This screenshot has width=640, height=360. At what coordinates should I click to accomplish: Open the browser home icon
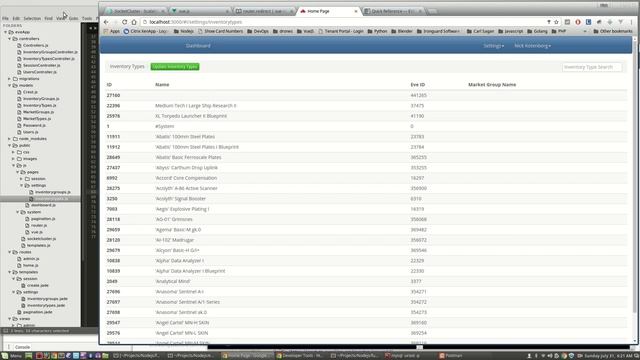(x=134, y=22)
